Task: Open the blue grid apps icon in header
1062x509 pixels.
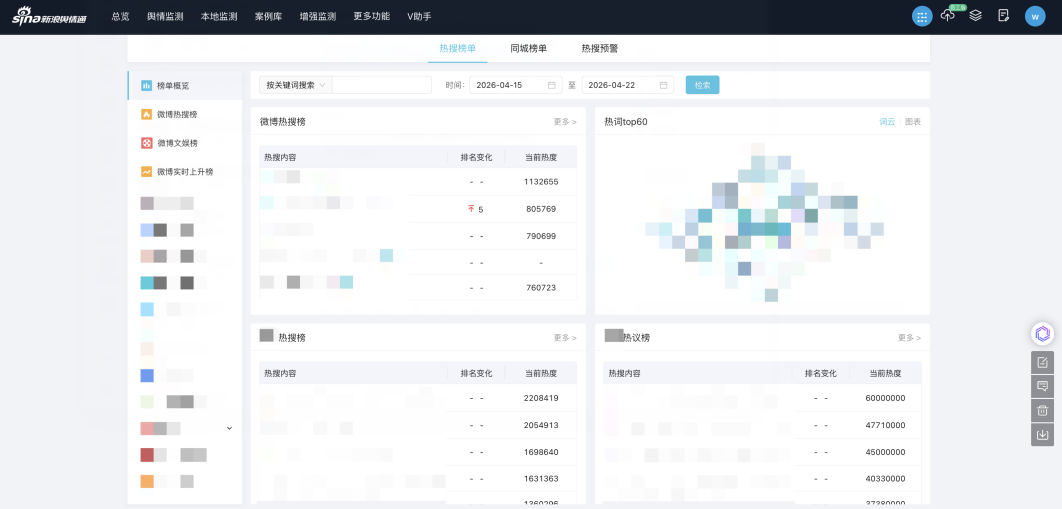Action: [x=921, y=16]
